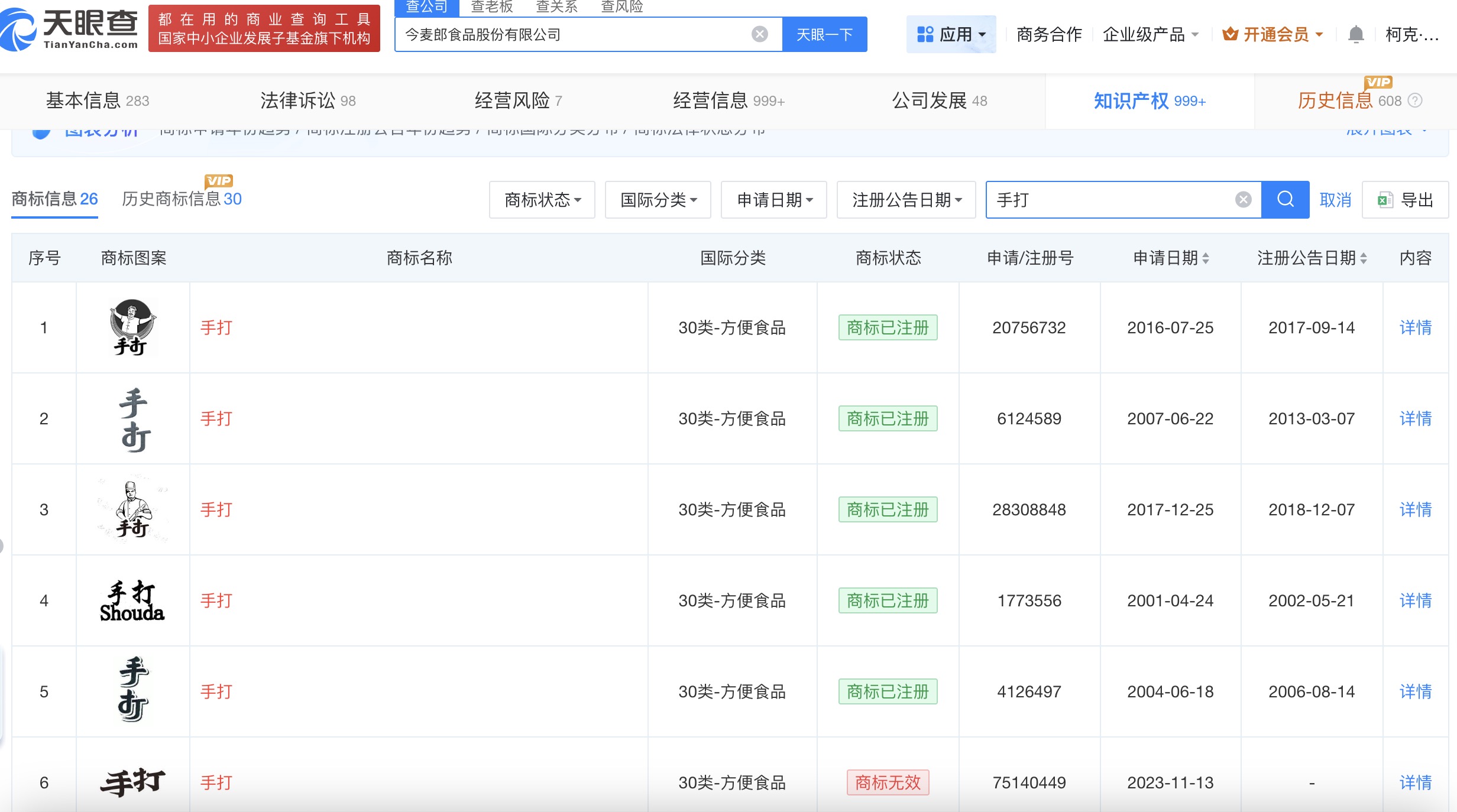Sort by 注册公告日期 column arrows
The image size is (1457, 812).
coord(1364,258)
